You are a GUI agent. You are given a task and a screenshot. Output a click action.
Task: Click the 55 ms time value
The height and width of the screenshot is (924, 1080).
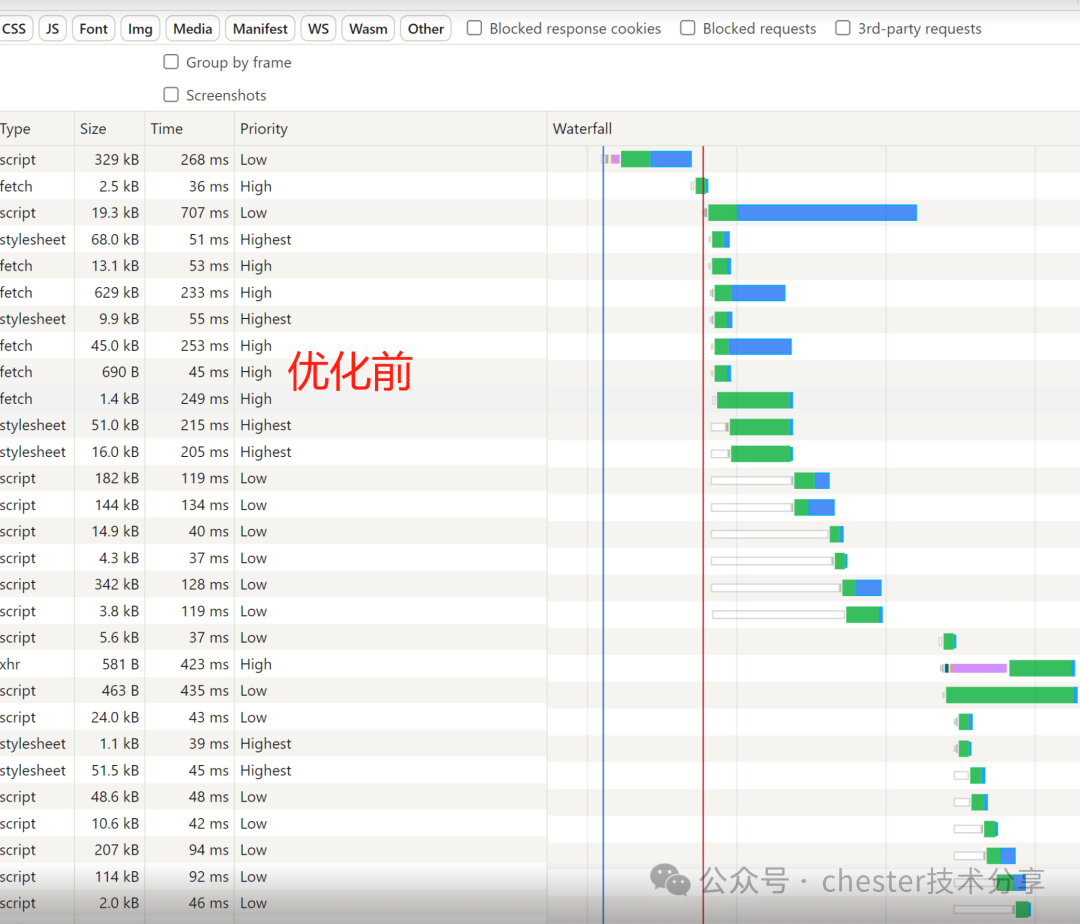(x=209, y=319)
